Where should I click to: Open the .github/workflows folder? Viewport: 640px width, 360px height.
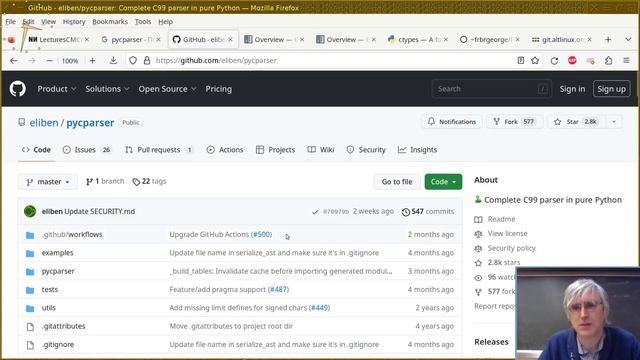tap(72, 234)
